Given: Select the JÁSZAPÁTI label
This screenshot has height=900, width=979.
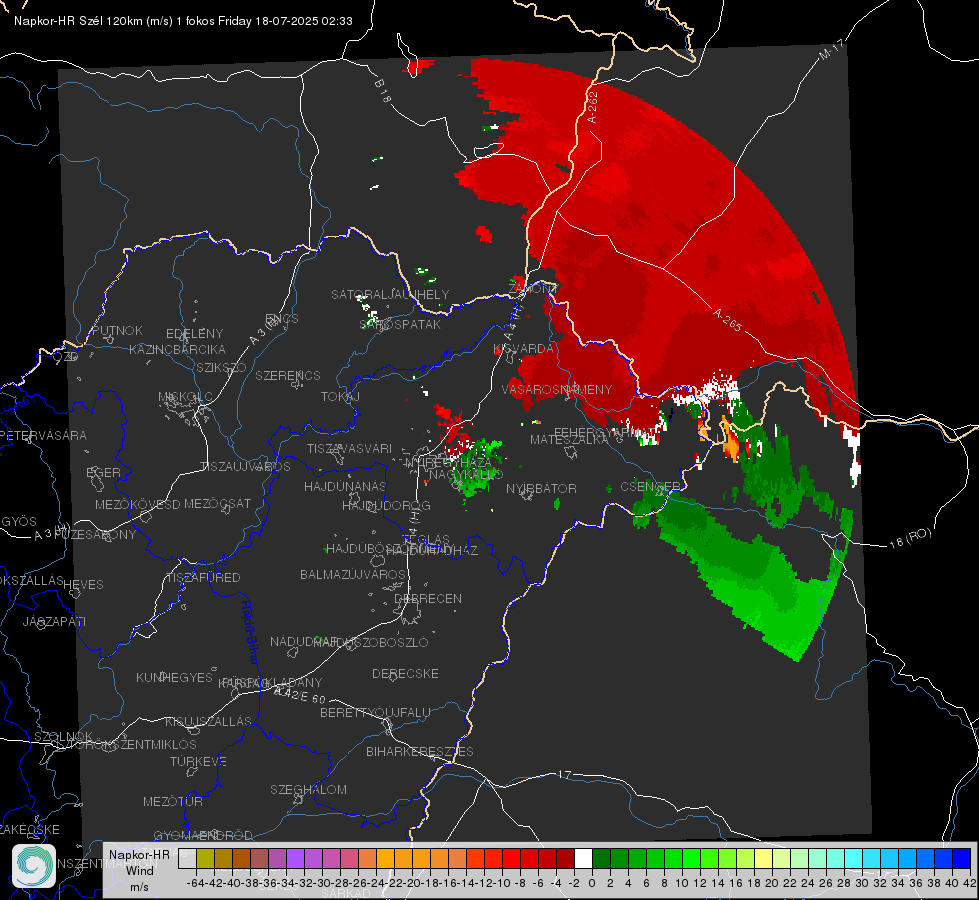Looking at the screenshot, I should coord(54,621).
